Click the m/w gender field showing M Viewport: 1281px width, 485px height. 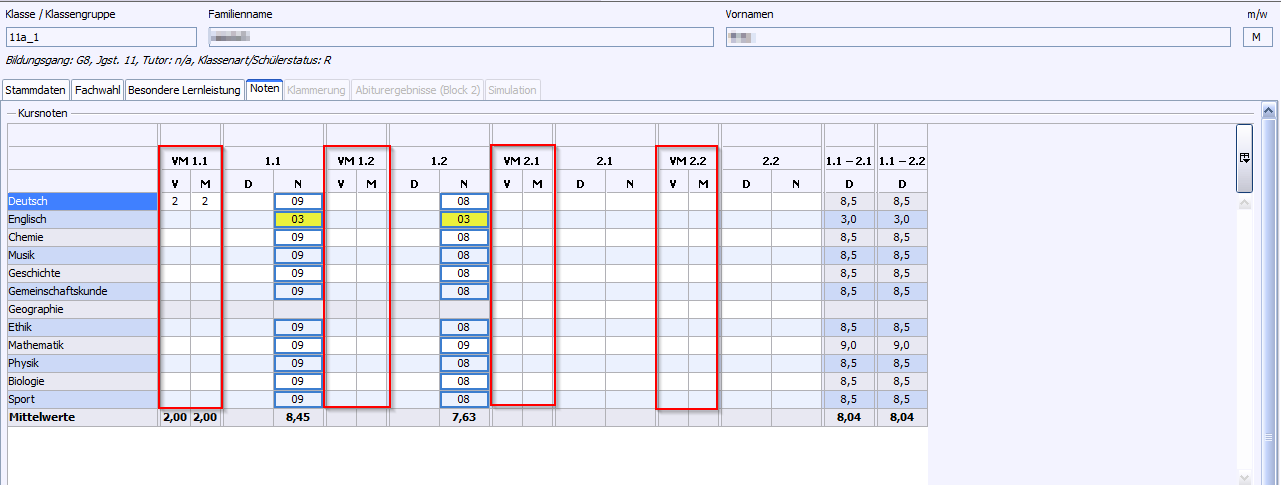click(x=1257, y=37)
